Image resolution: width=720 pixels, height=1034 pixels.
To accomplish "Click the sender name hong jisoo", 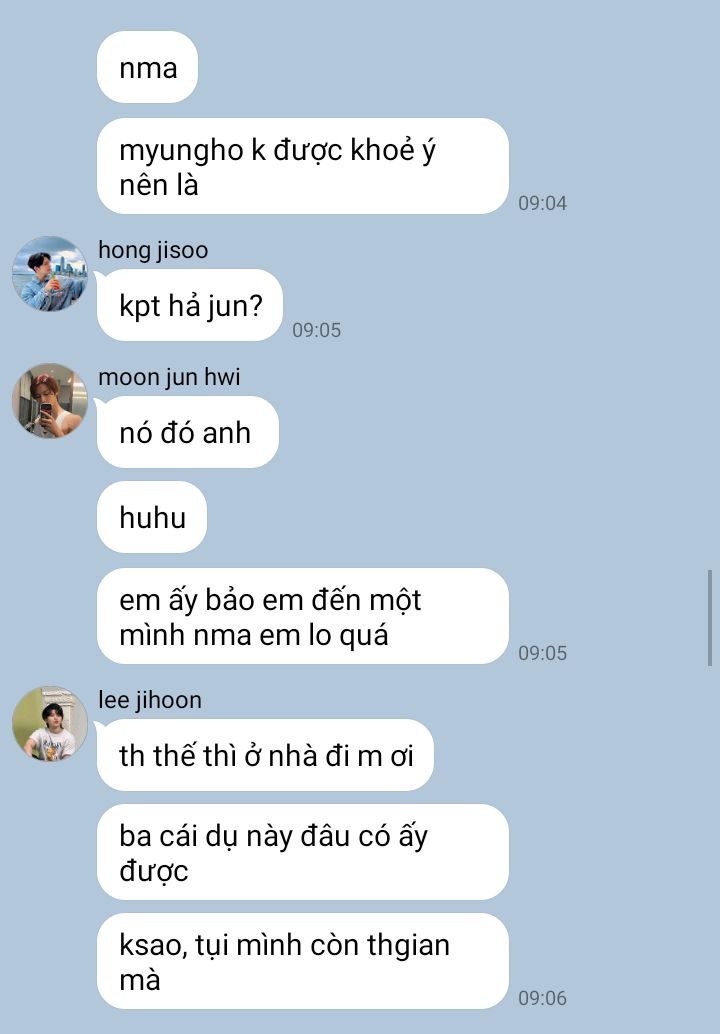I will [153, 250].
